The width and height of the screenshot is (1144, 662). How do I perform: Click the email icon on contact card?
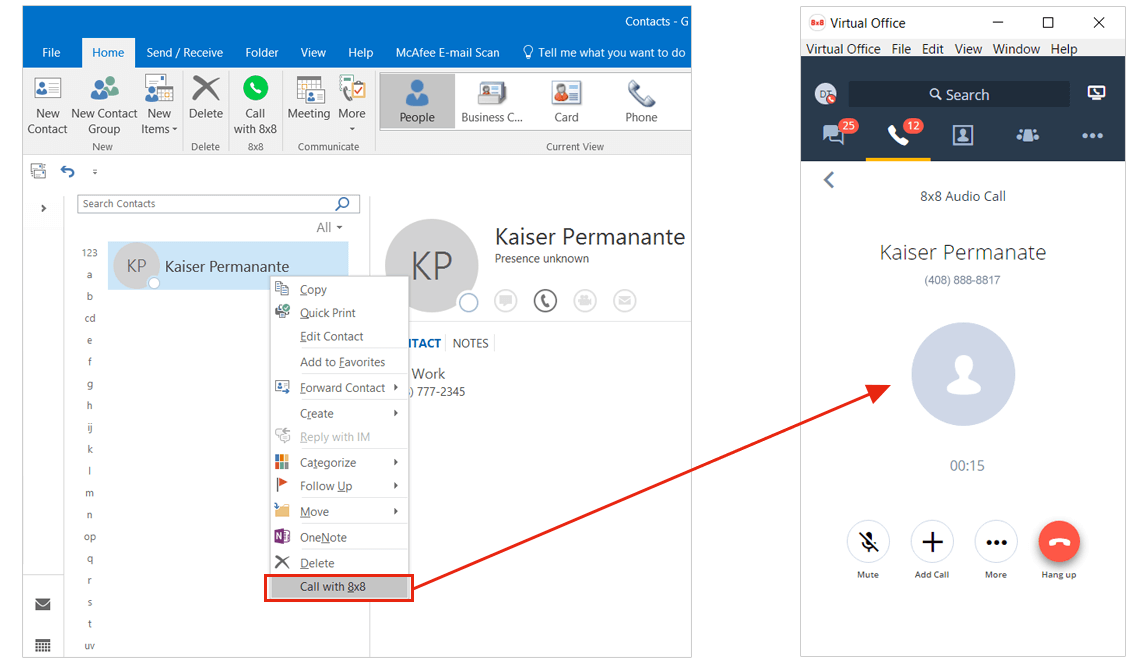click(625, 301)
